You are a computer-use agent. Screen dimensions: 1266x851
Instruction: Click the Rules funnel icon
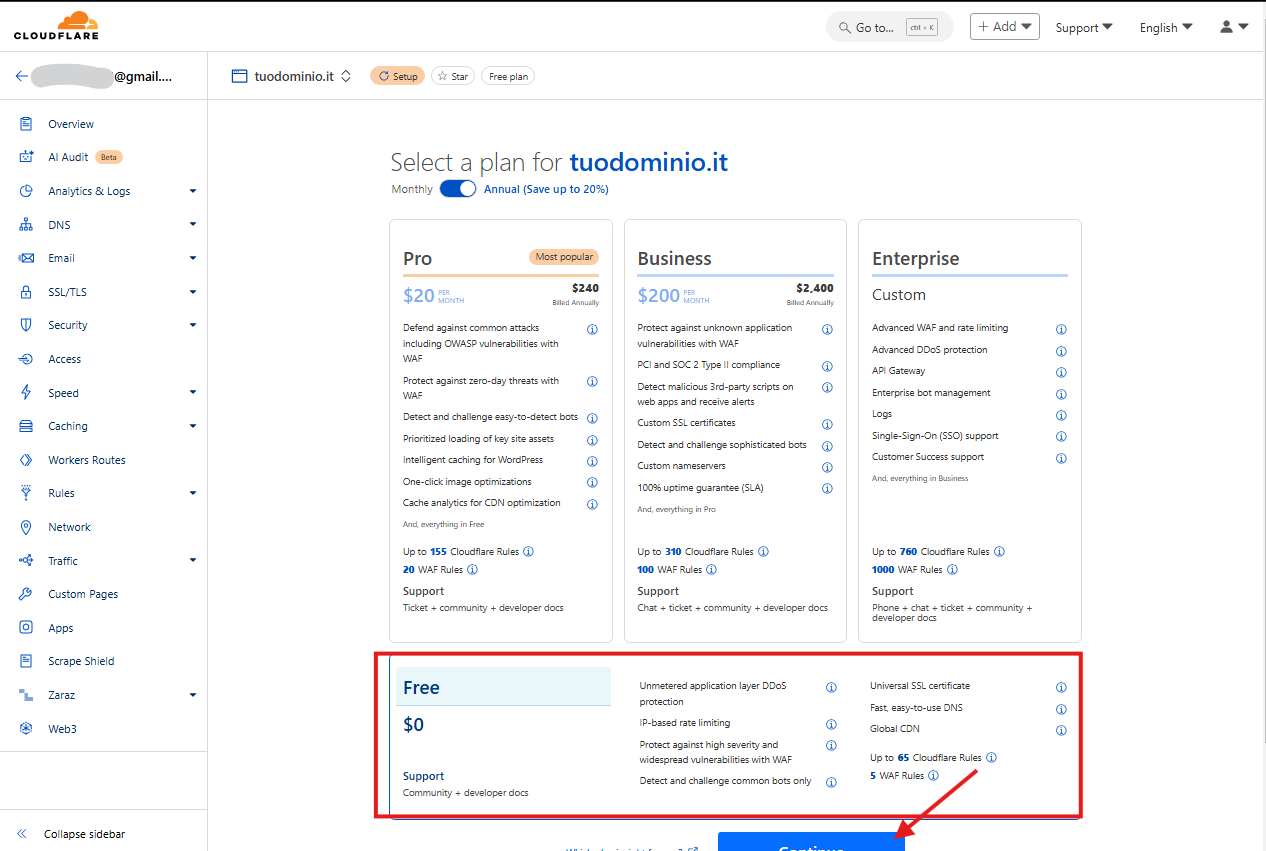tap(27, 493)
